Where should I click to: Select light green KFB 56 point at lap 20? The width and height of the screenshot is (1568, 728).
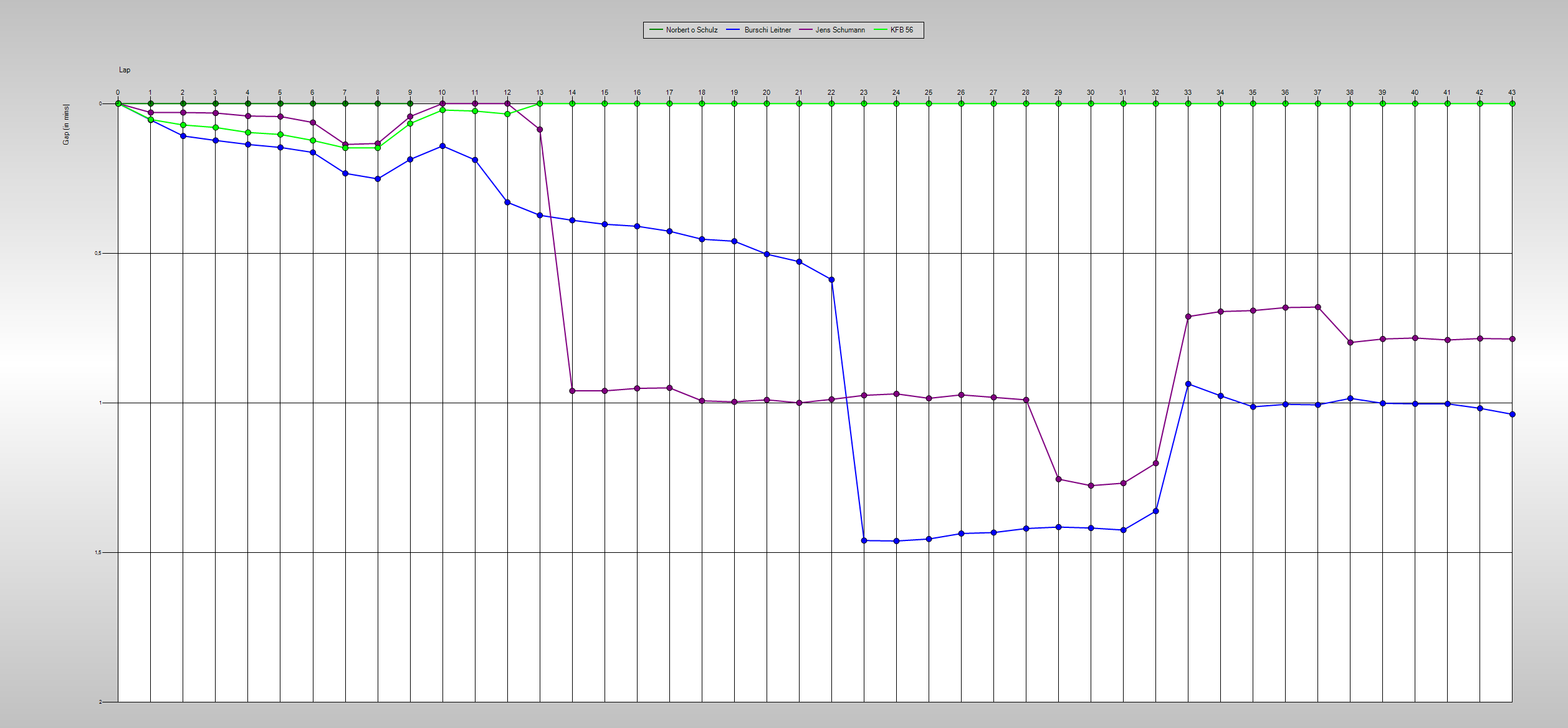point(767,103)
